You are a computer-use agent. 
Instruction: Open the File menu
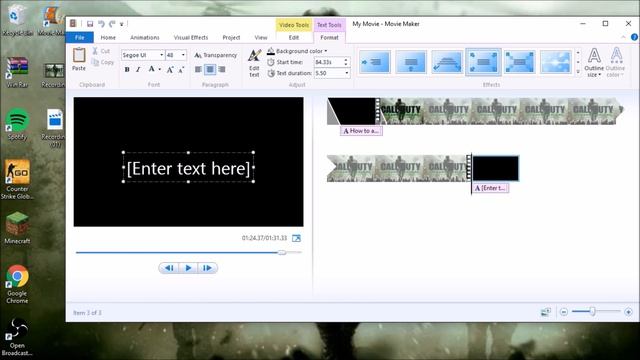point(80,38)
